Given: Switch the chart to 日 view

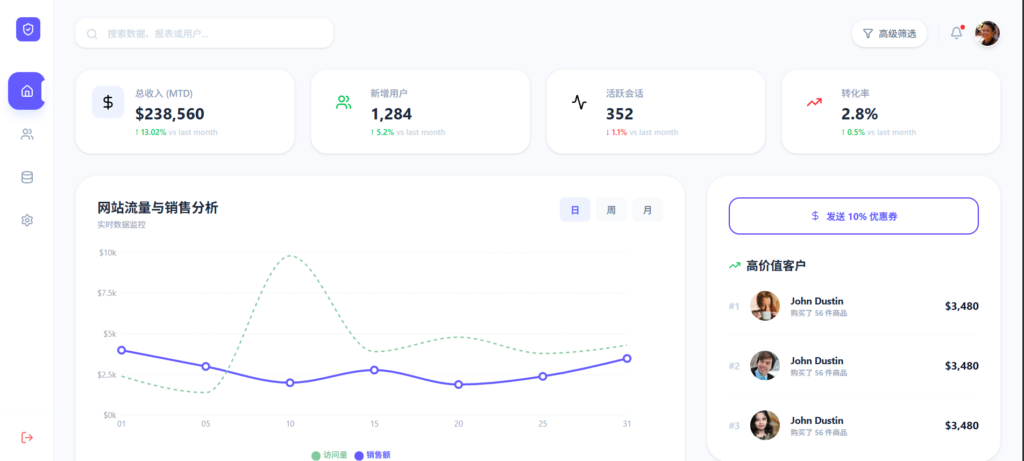Looking at the screenshot, I should pos(575,210).
